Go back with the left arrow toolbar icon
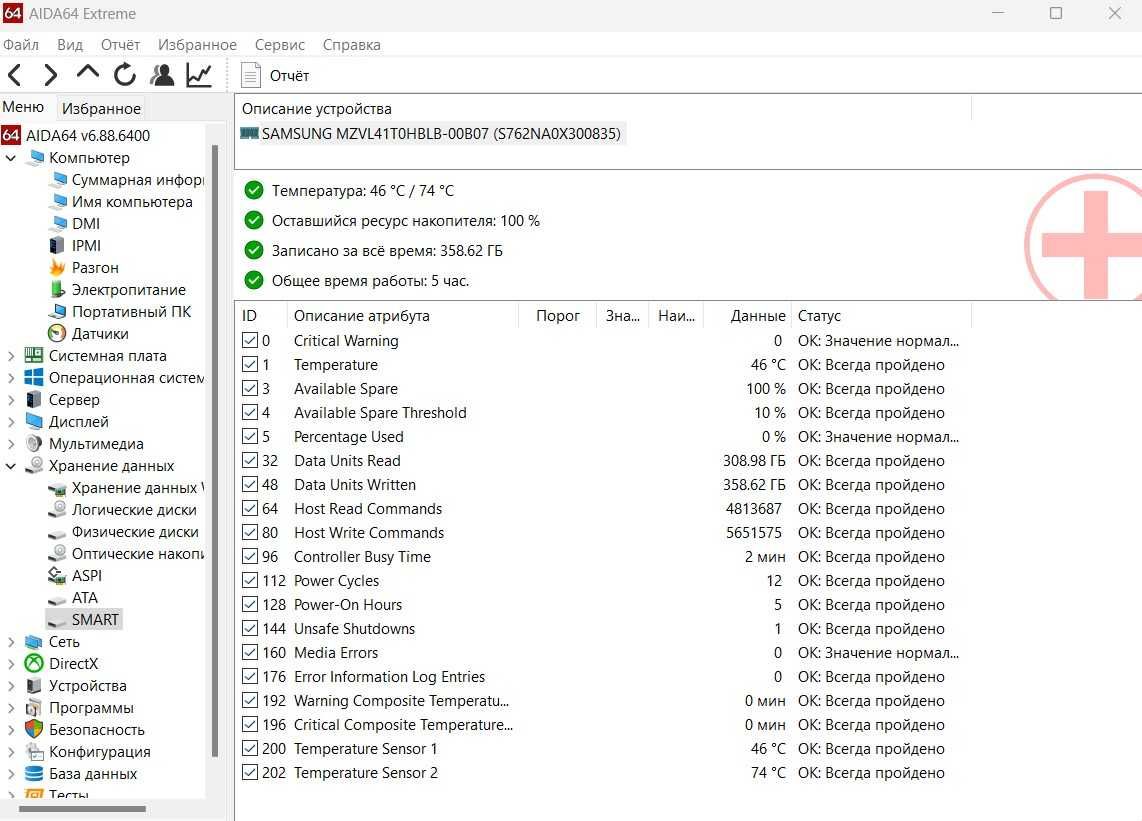 (15, 74)
